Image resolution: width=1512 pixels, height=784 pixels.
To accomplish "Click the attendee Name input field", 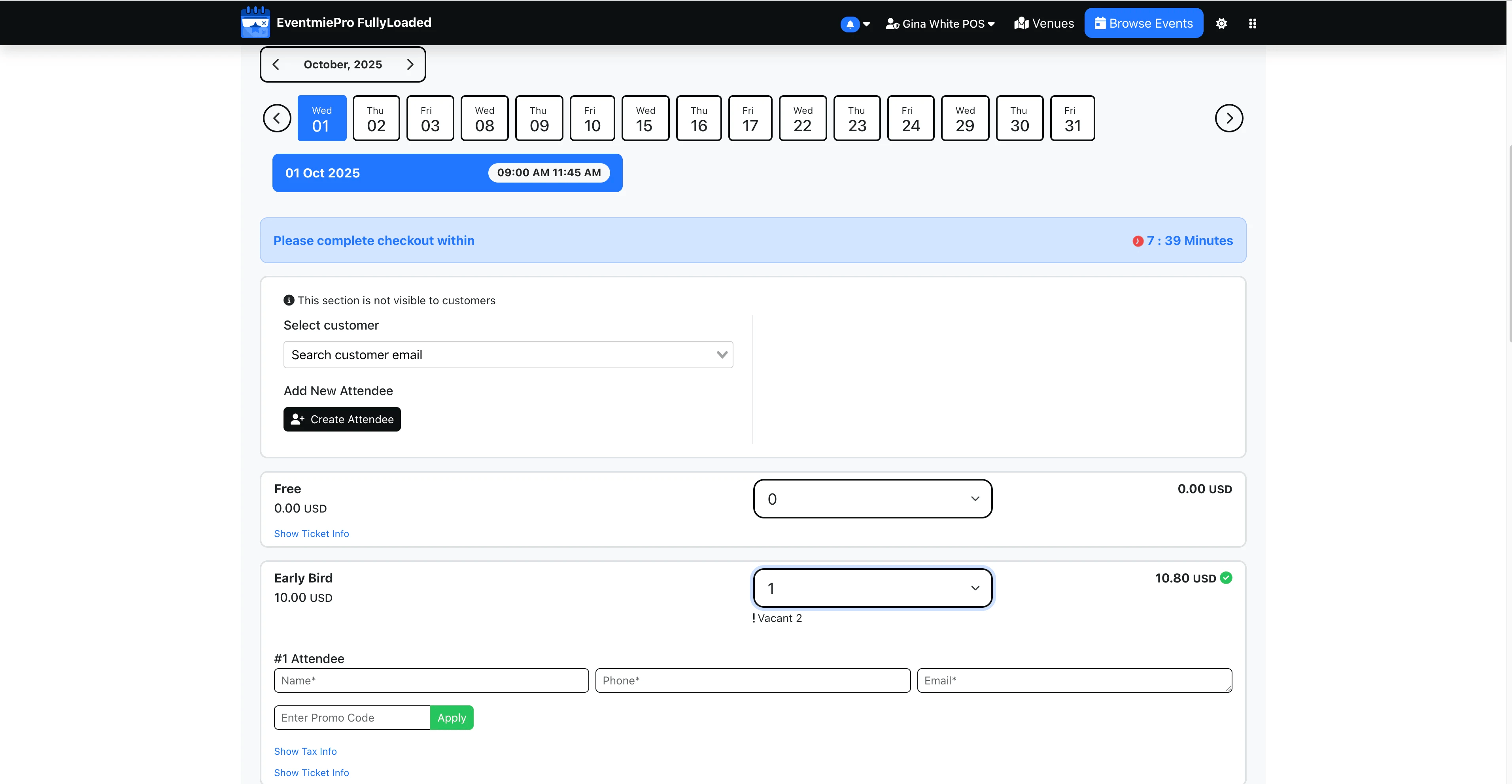I will 431,681.
